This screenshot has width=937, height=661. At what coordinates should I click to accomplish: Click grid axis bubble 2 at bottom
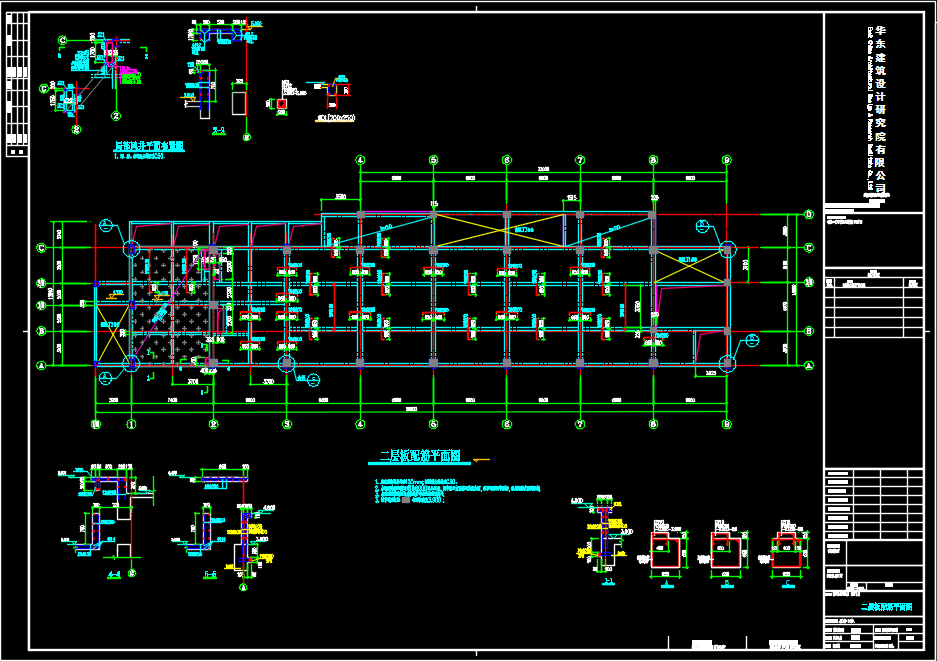pyautogui.click(x=213, y=424)
